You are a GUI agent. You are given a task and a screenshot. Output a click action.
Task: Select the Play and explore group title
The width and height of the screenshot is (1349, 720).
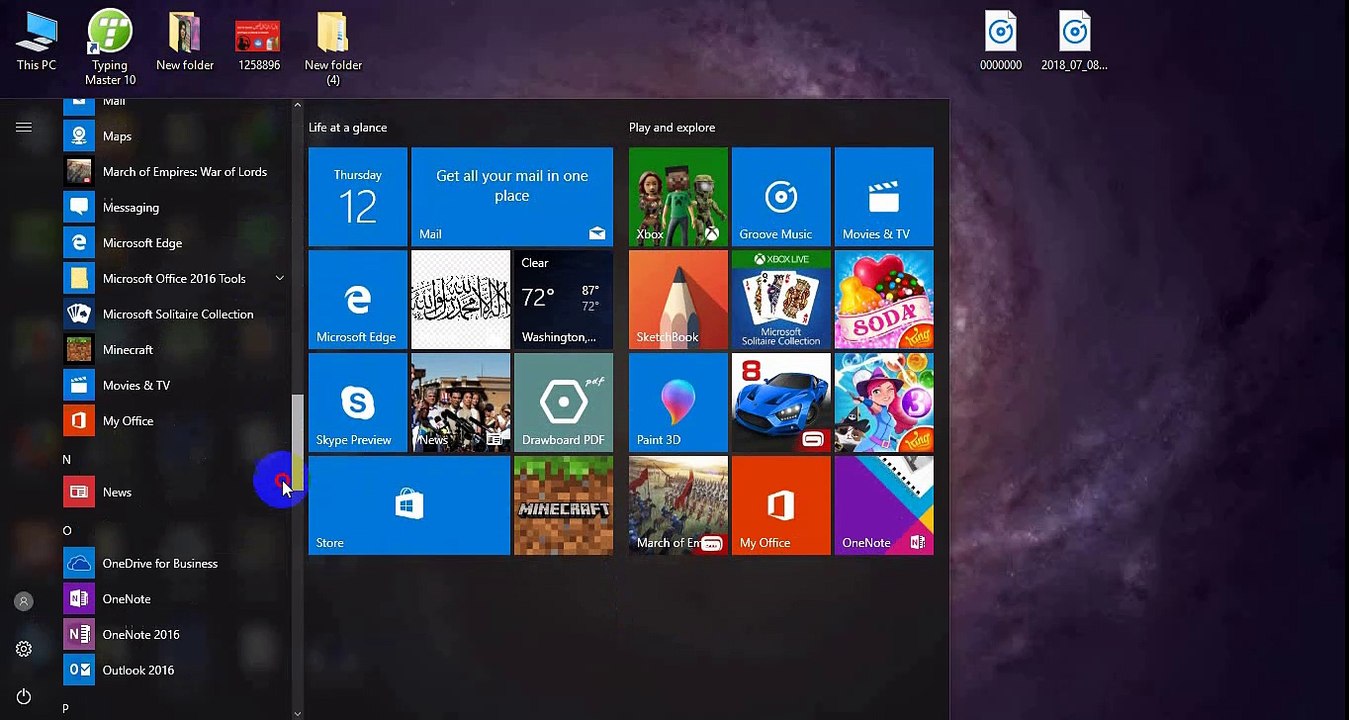coord(672,128)
